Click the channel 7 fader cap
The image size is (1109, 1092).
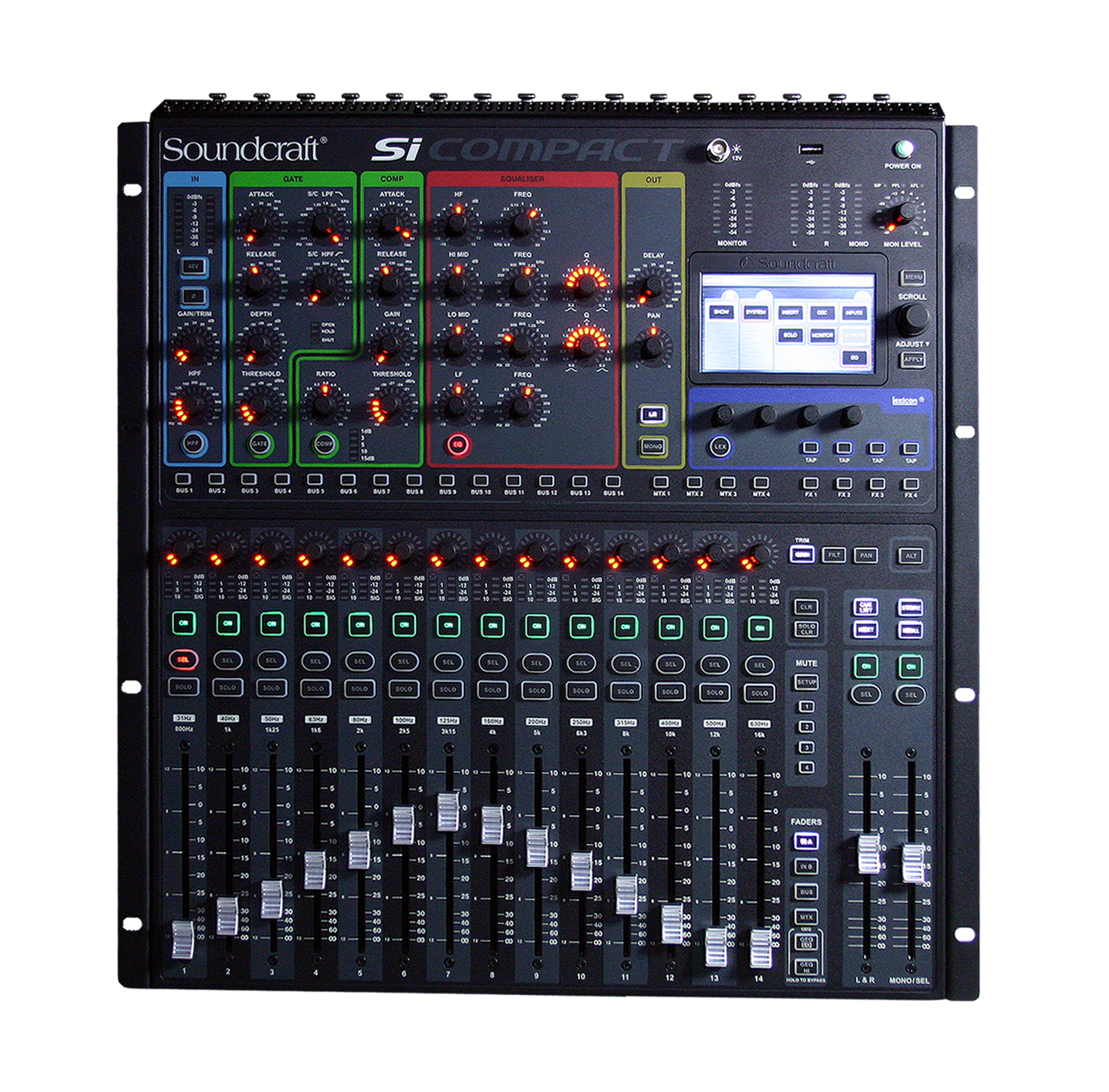tap(448, 811)
